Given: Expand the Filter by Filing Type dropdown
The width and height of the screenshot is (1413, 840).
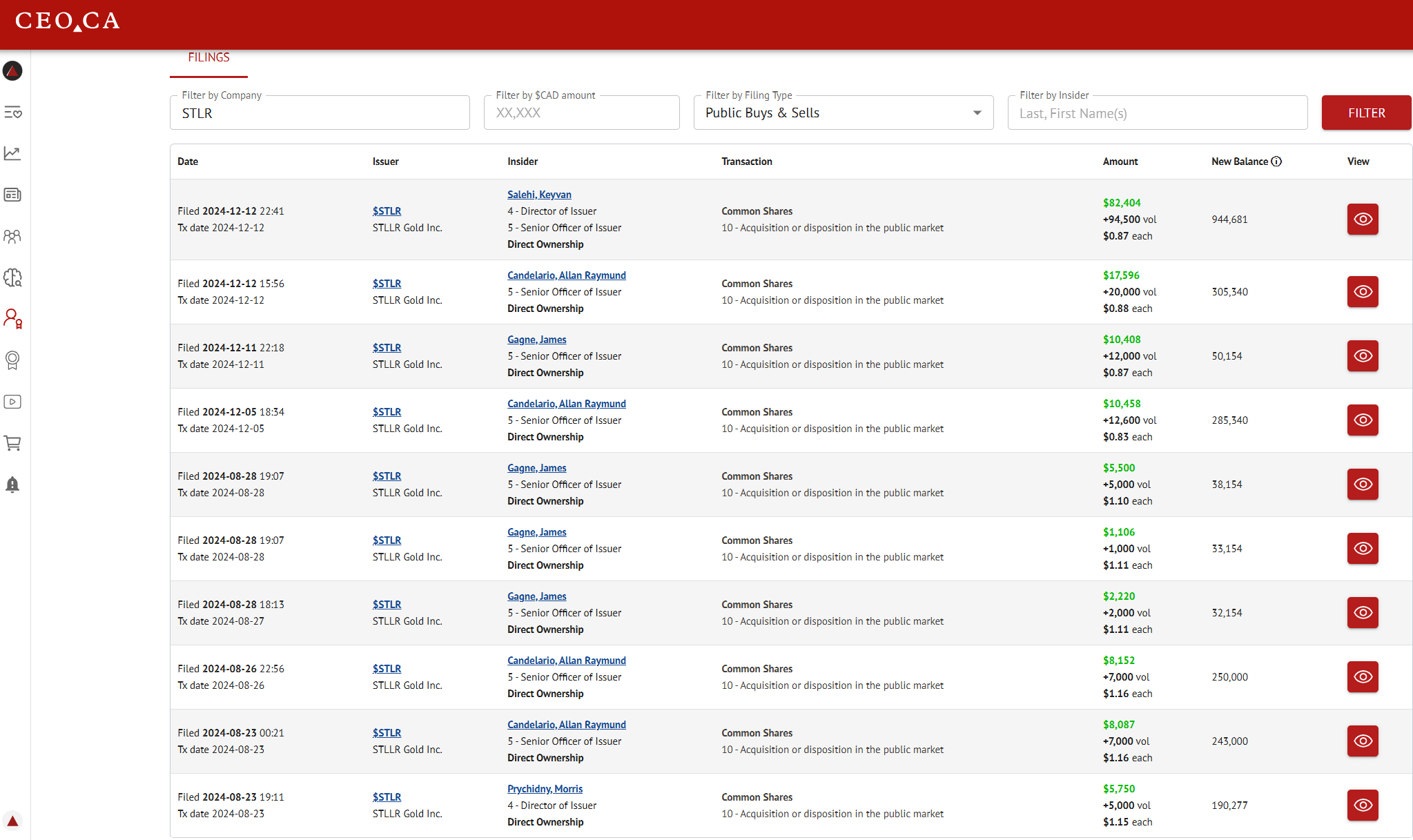Looking at the screenshot, I should (843, 113).
